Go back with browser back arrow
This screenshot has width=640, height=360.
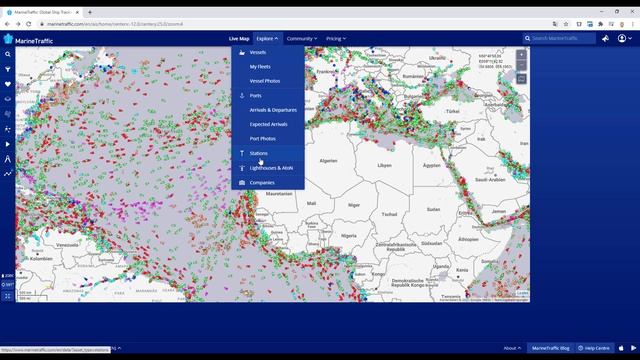pyautogui.click(x=7, y=24)
